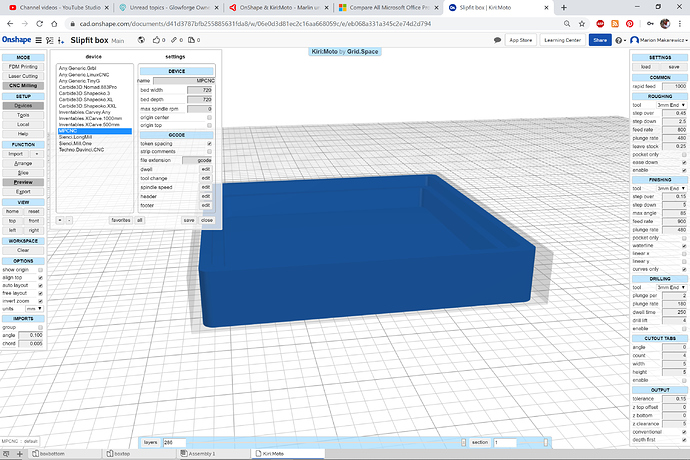690x460 pixels.
Task: Toggle align top option
Action: pos(40,278)
